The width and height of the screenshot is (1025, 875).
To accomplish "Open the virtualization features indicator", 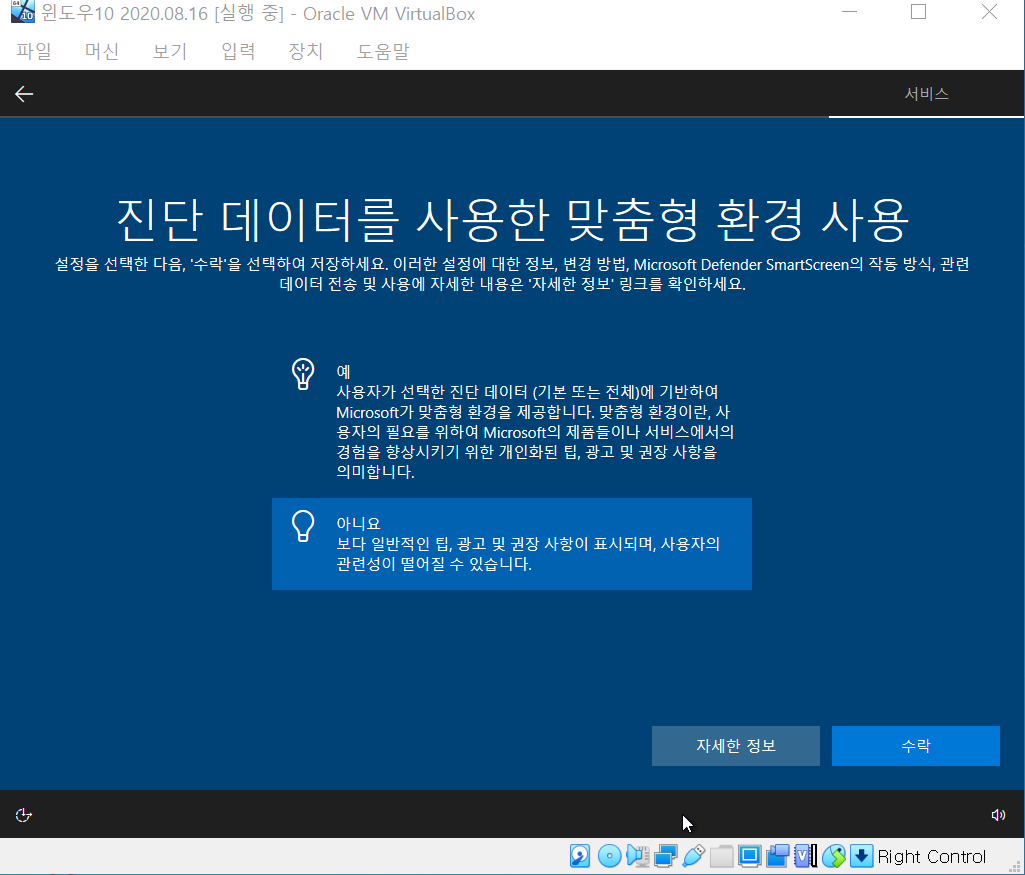I will point(806,856).
